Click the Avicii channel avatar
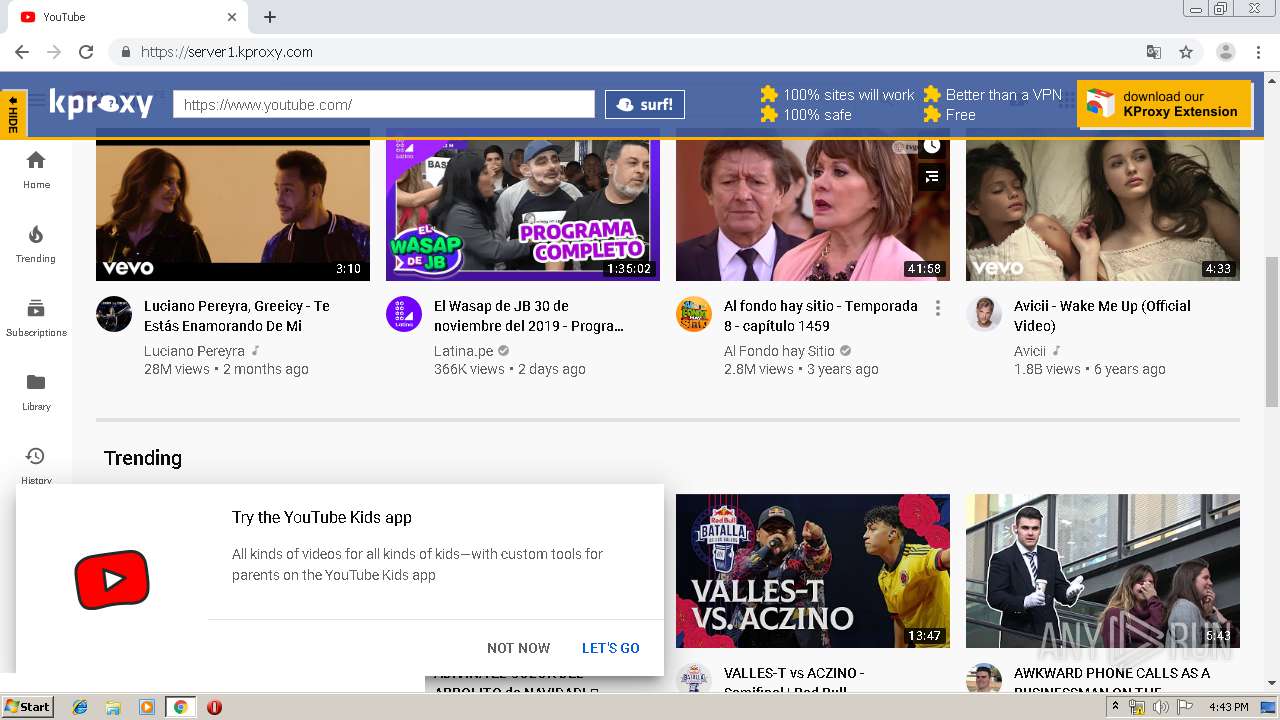Screen dimensions: 1280x720 click(984, 314)
